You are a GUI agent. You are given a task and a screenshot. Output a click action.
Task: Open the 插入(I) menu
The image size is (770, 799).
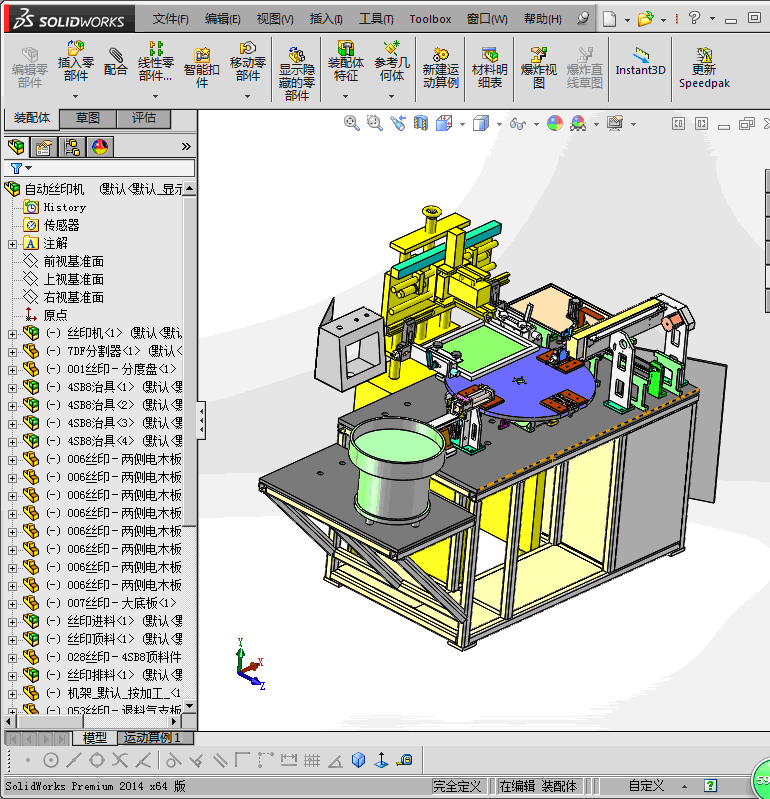coord(326,19)
